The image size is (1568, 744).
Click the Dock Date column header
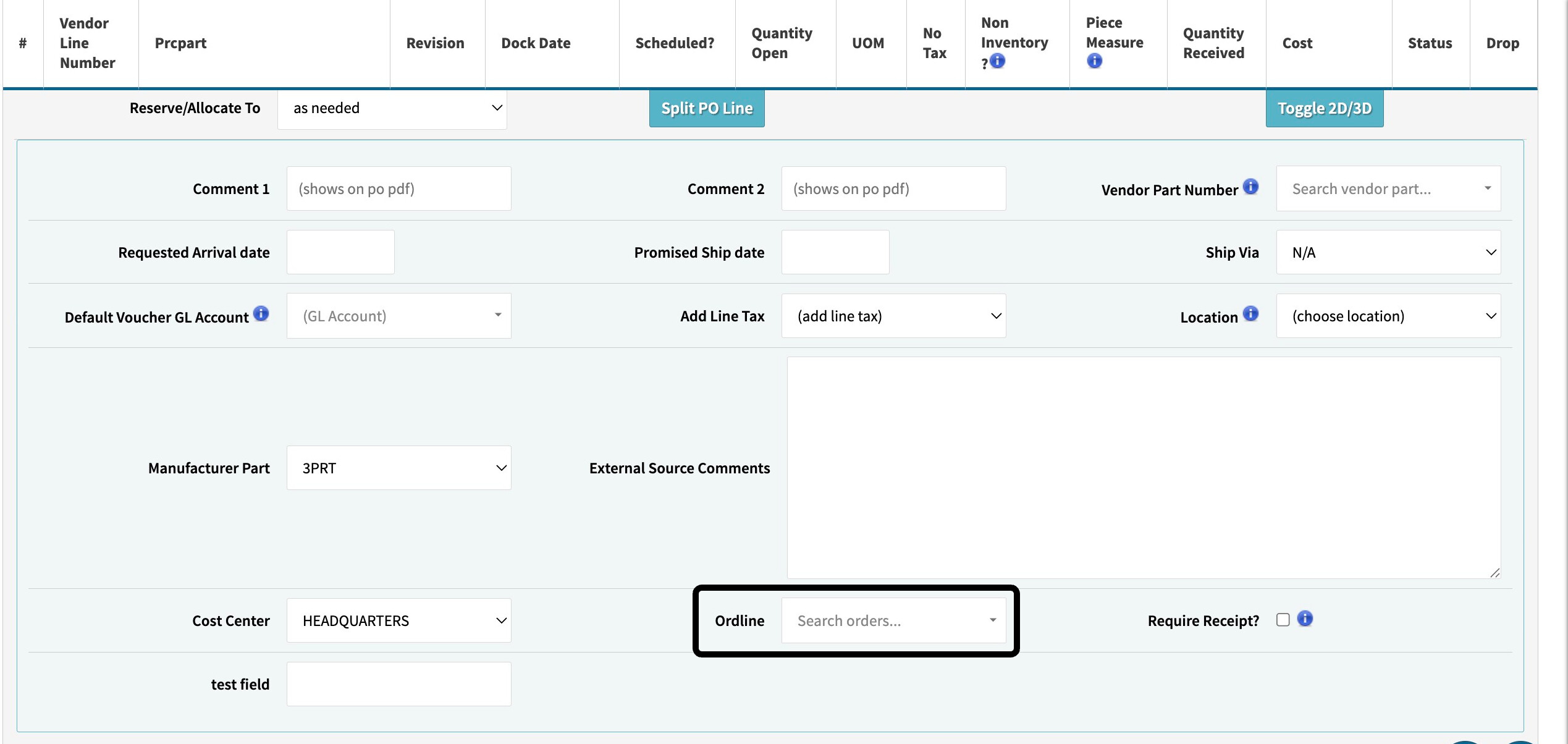coord(536,43)
